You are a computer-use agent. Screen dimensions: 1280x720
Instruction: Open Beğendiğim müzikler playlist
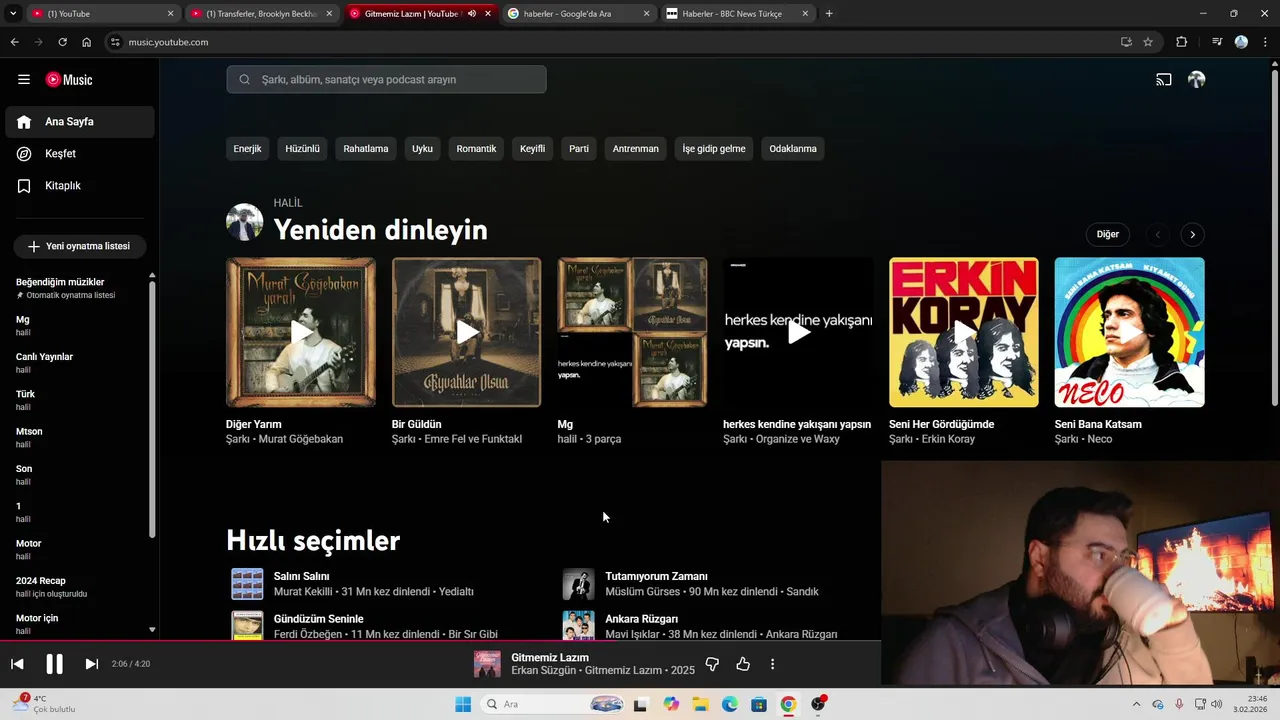tap(78, 288)
